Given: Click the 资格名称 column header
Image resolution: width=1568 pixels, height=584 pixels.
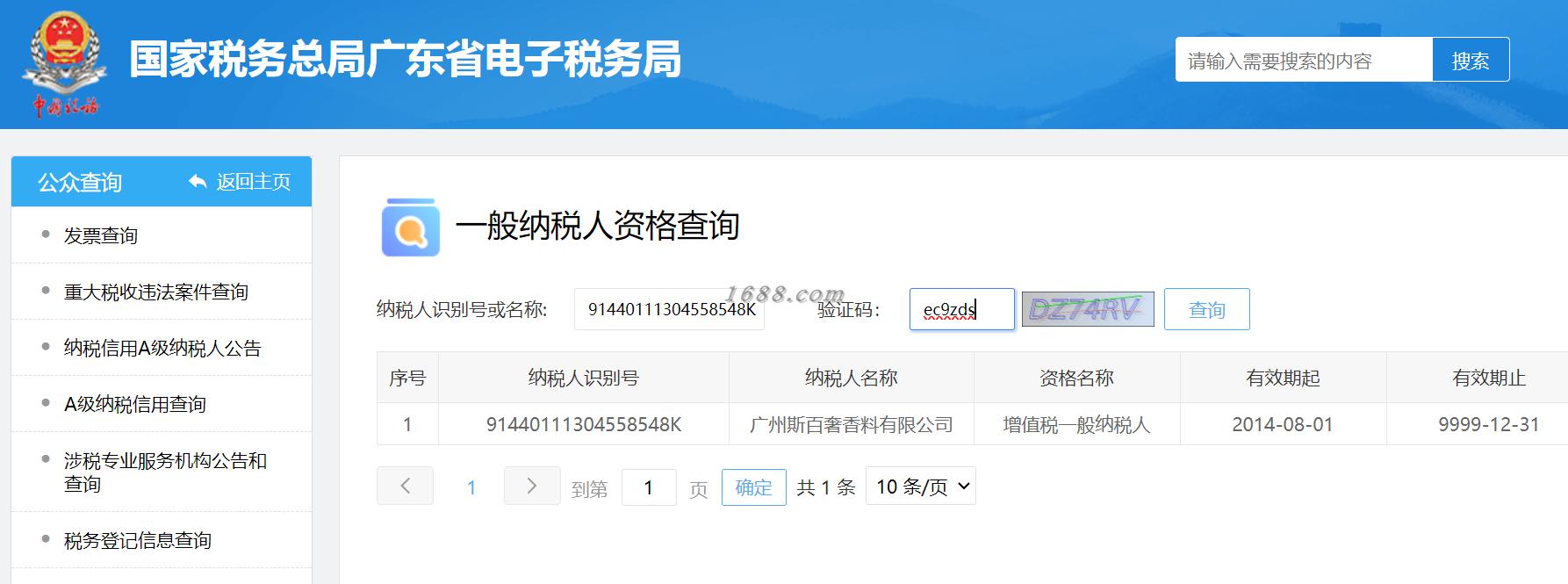Looking at the screenshot, I should (1077, 378).
